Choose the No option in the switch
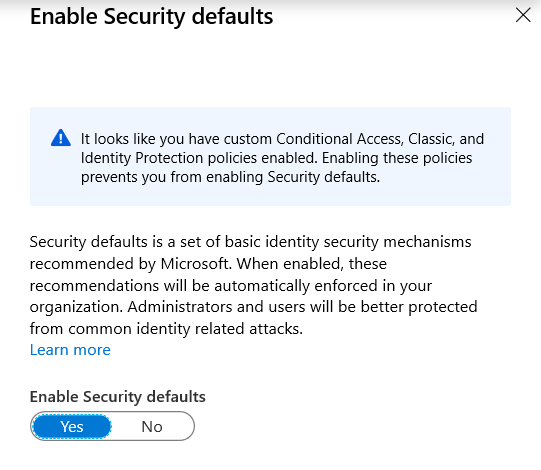 [152, 427]
